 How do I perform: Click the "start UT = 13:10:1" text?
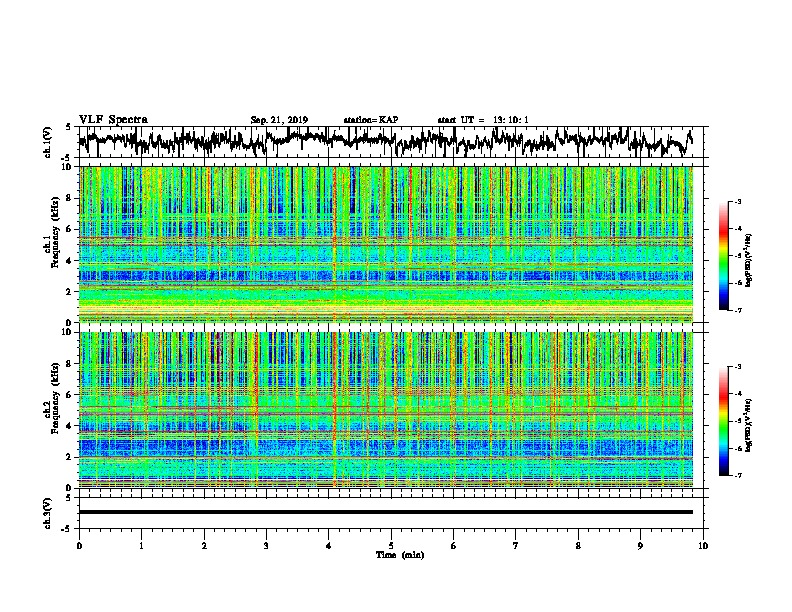pyautogui.click(x=483, y=120)
